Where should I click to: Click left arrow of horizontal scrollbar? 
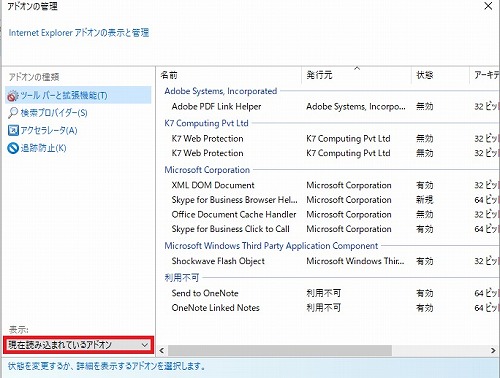(162, 351)
